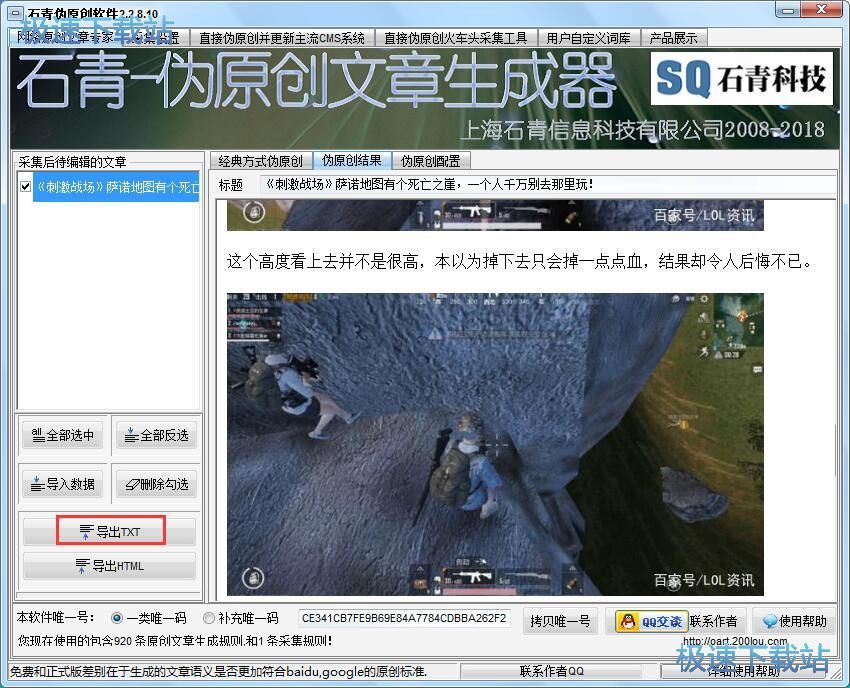850x688 pixels.
Task: Export articles using 导出HTML
Action: [x=110, y=566]
